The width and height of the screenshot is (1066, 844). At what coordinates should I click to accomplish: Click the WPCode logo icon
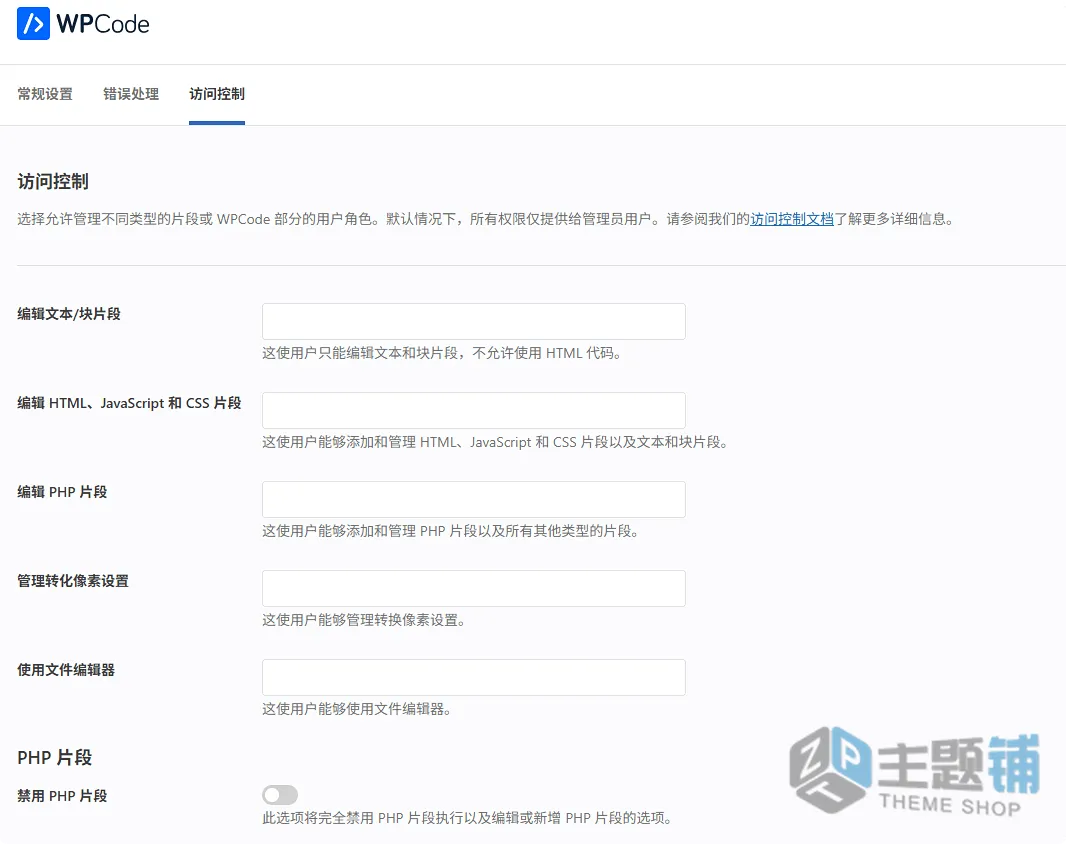coord(33,24)
